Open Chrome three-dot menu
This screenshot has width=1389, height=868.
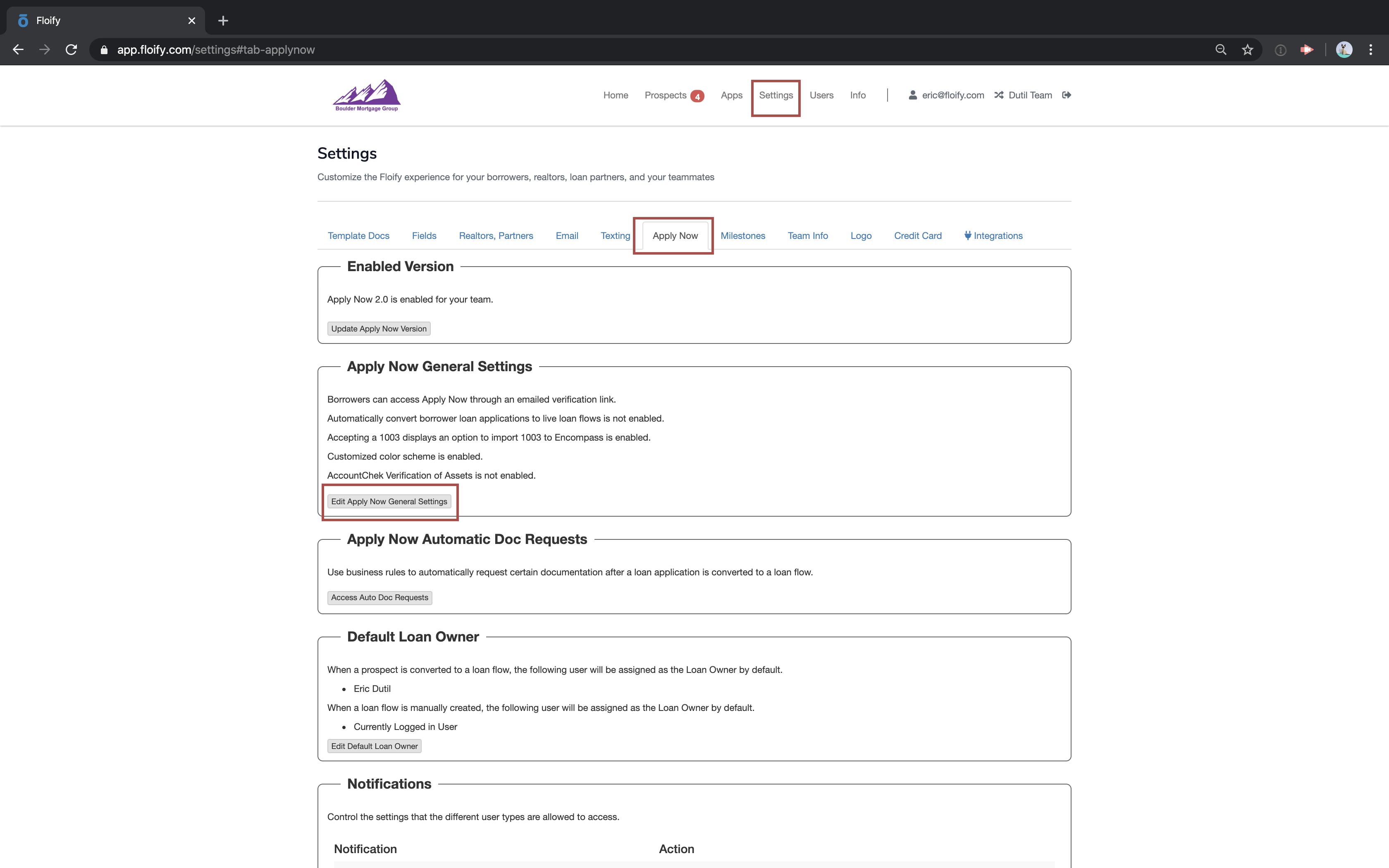(x=1371, y=50)
